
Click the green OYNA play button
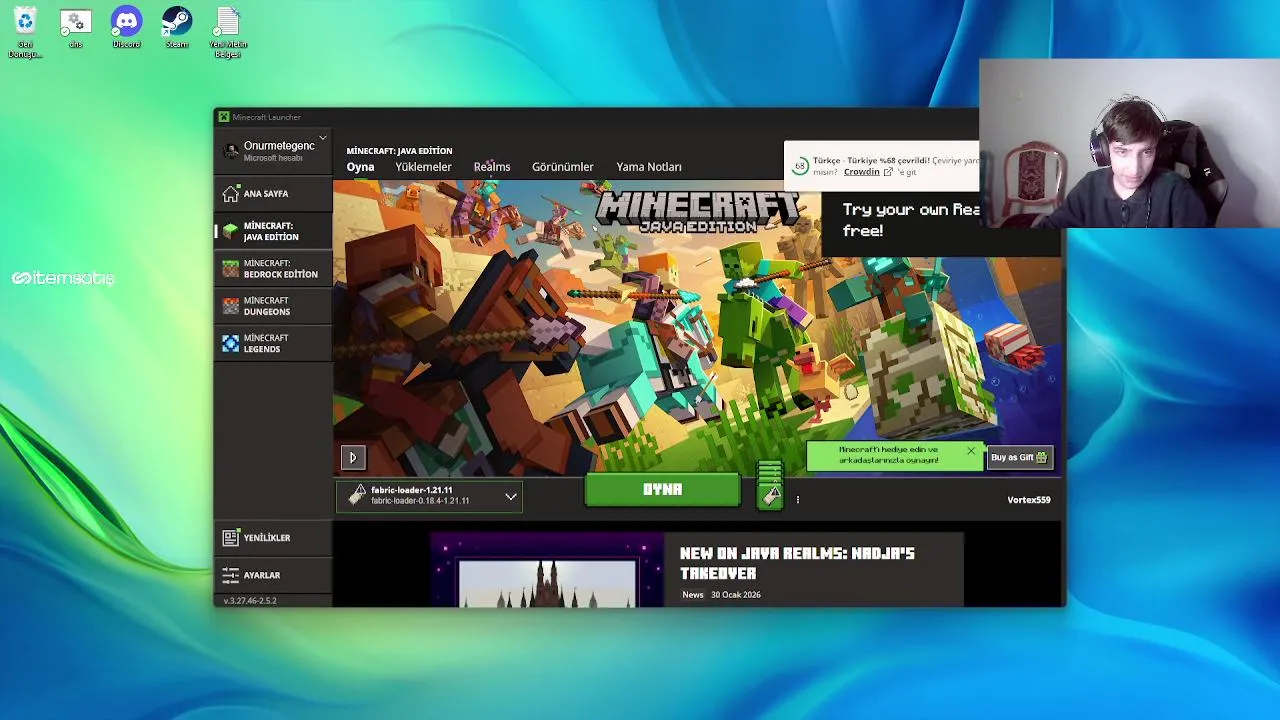tap(662, 490)
